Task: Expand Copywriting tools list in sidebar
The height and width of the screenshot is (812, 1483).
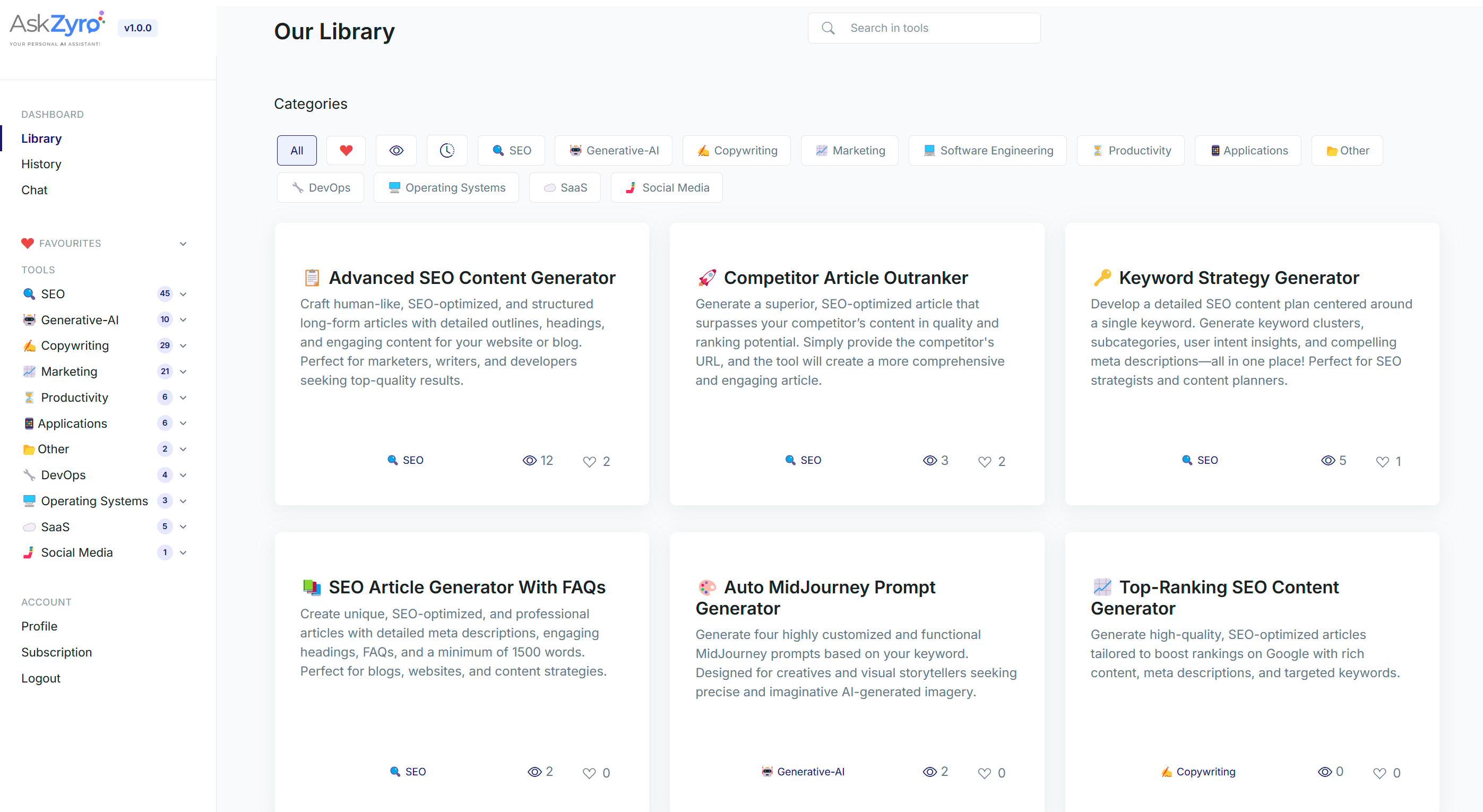Action: point(183,345)
